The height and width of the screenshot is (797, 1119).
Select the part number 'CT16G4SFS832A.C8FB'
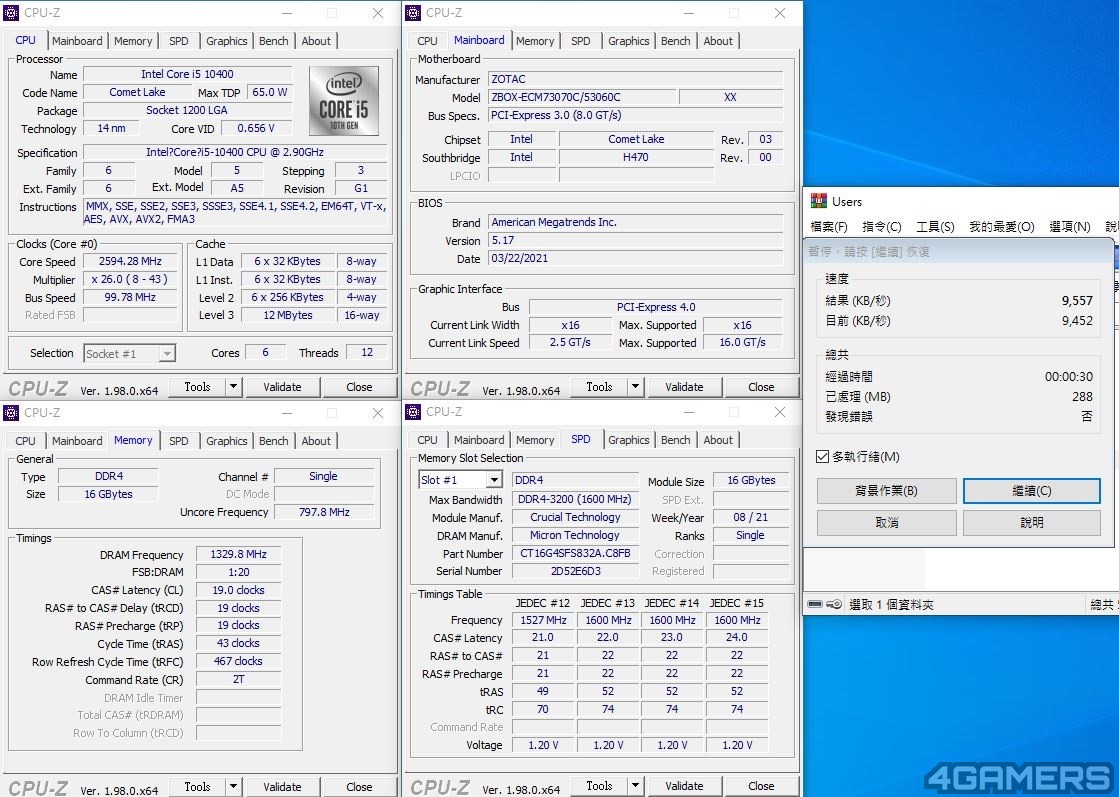tap(575, 553)
